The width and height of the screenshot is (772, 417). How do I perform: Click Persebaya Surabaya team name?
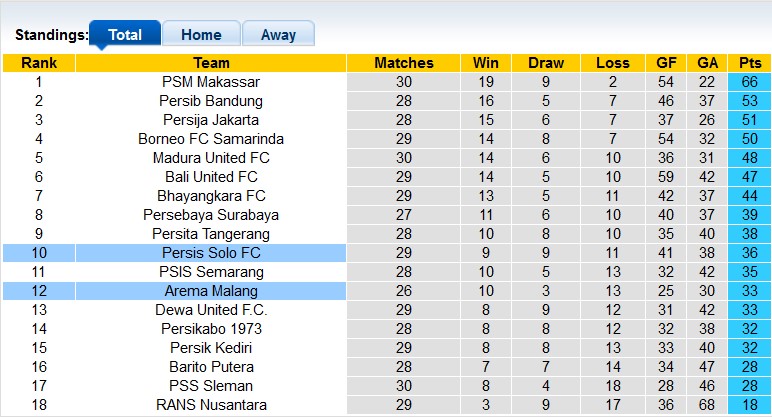pos(211,215)
